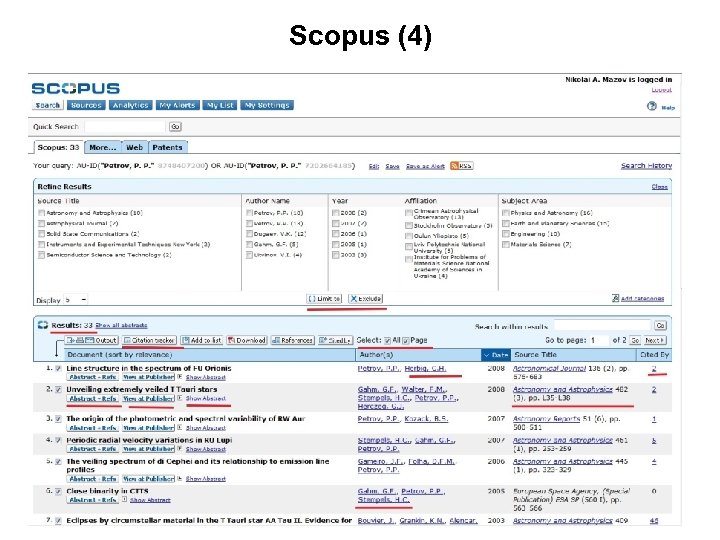Click the Edit query link

coord(374,166)
